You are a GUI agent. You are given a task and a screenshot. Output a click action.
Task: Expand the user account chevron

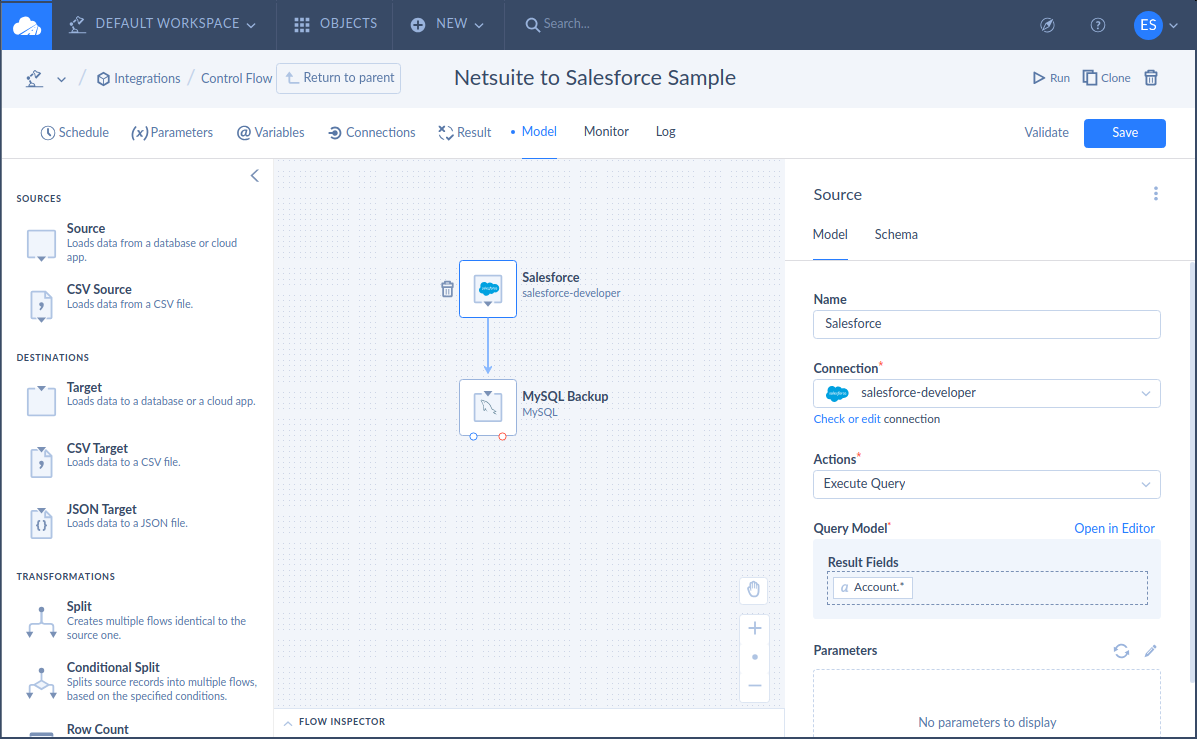click(x=1174, y=25)
